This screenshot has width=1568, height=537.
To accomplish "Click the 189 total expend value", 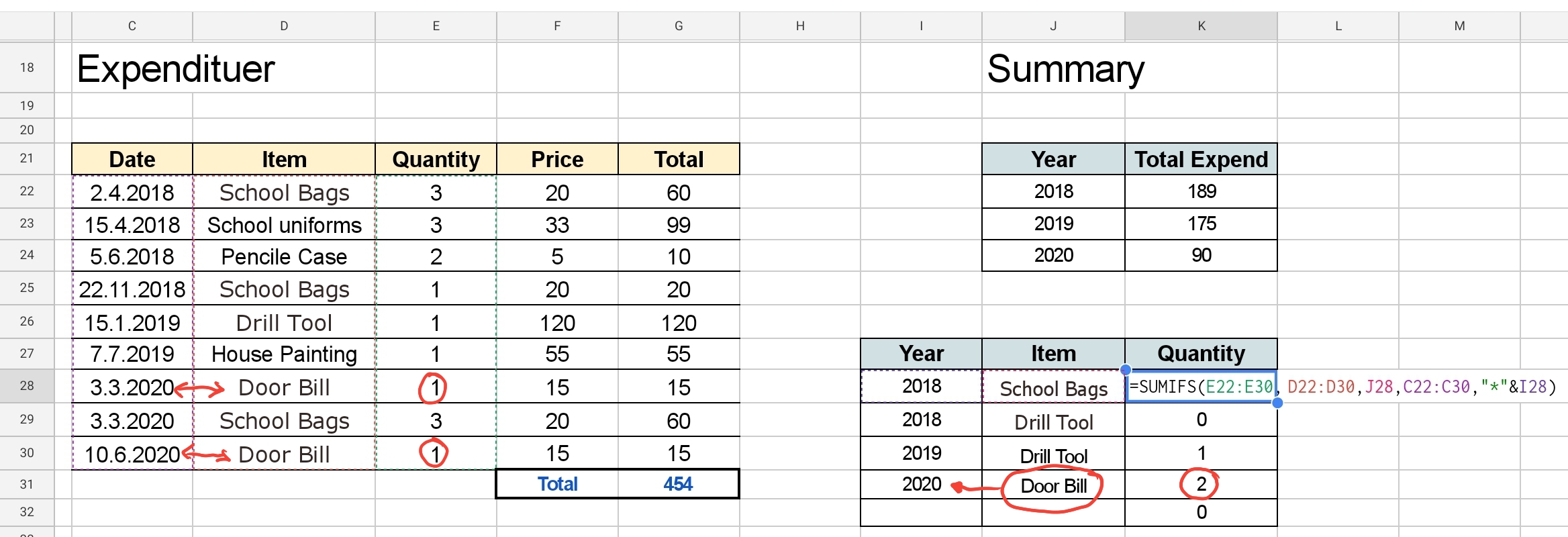I will [x=1201, y=191].
